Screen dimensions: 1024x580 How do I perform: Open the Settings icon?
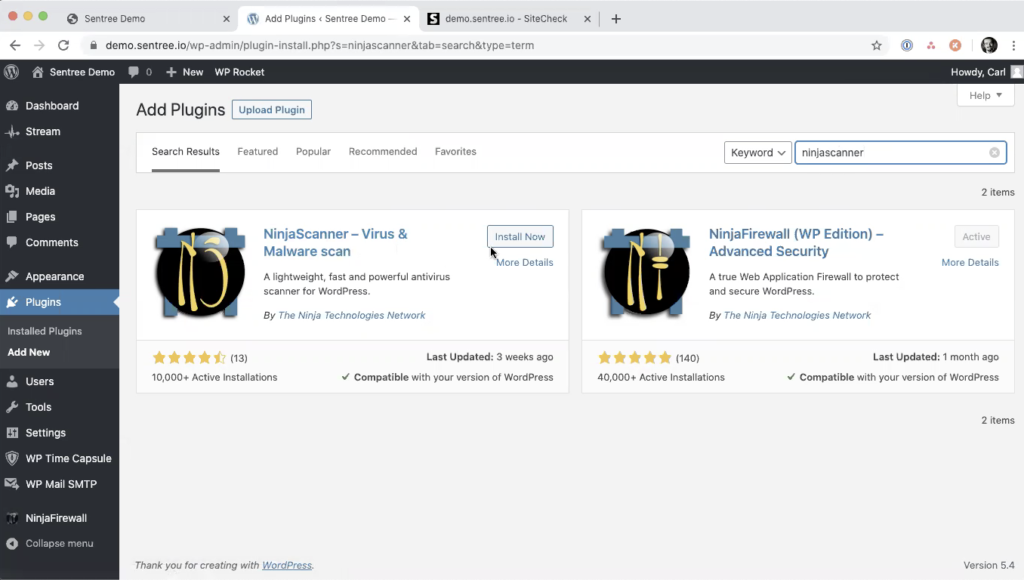pos(13,432)
